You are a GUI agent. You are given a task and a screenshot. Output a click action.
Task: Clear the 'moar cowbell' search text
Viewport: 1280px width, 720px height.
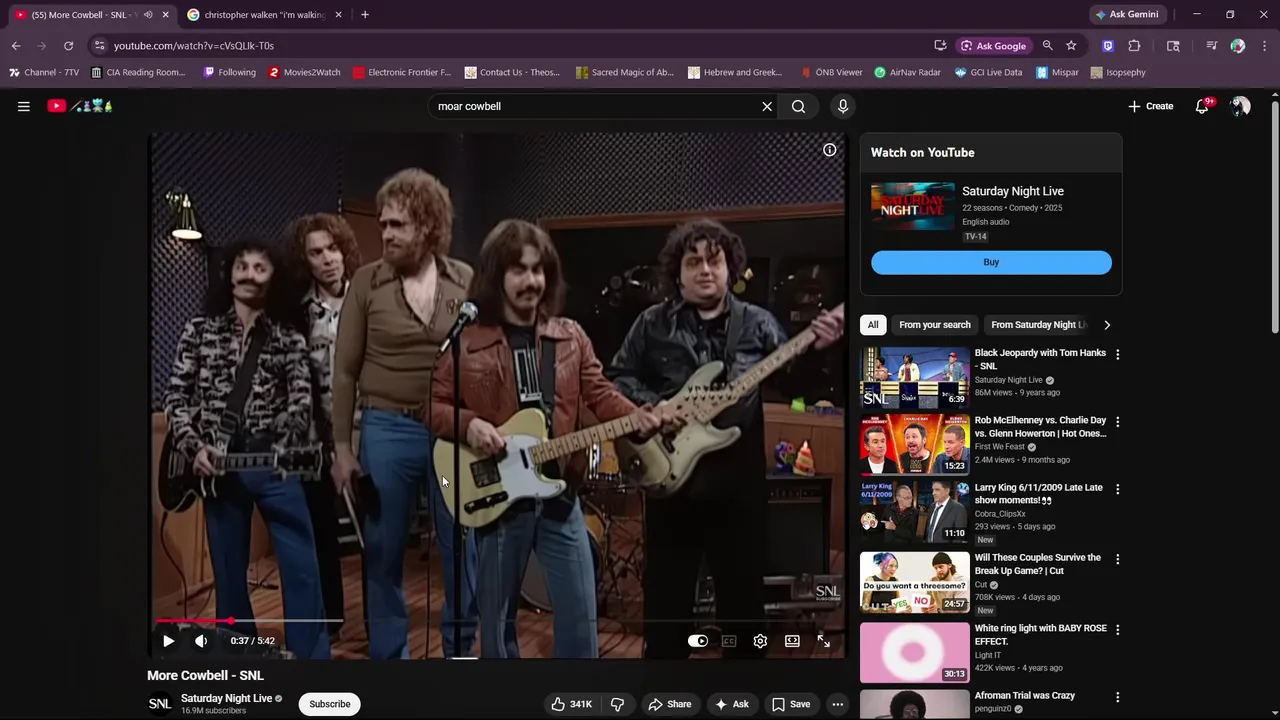point(767,106)
